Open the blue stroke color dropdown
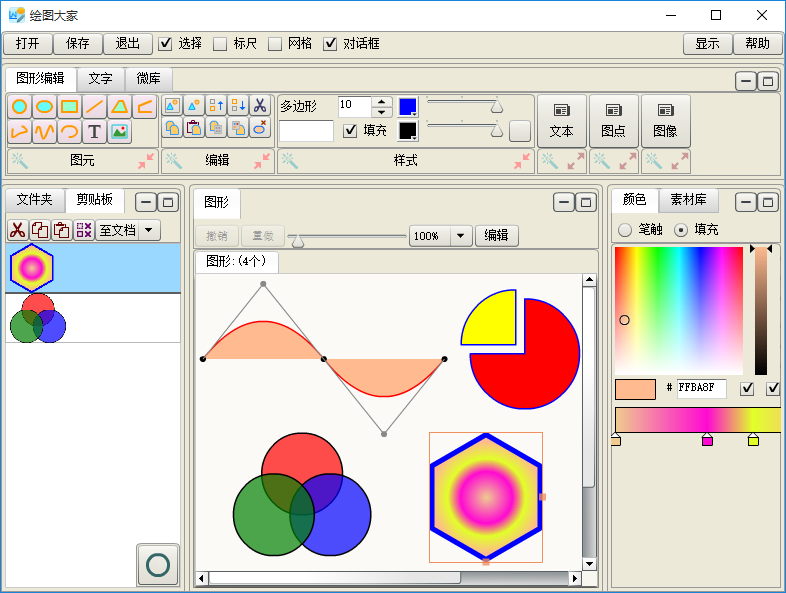 click(408, 107)
